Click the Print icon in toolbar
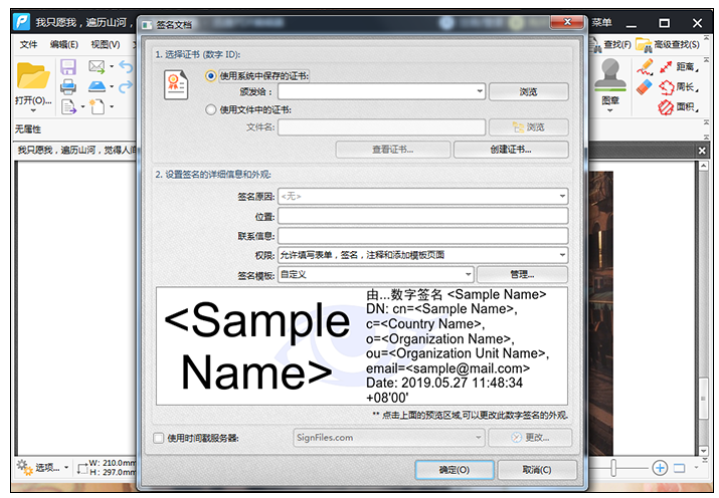The image size is (719, 498). tap(68, 87)
